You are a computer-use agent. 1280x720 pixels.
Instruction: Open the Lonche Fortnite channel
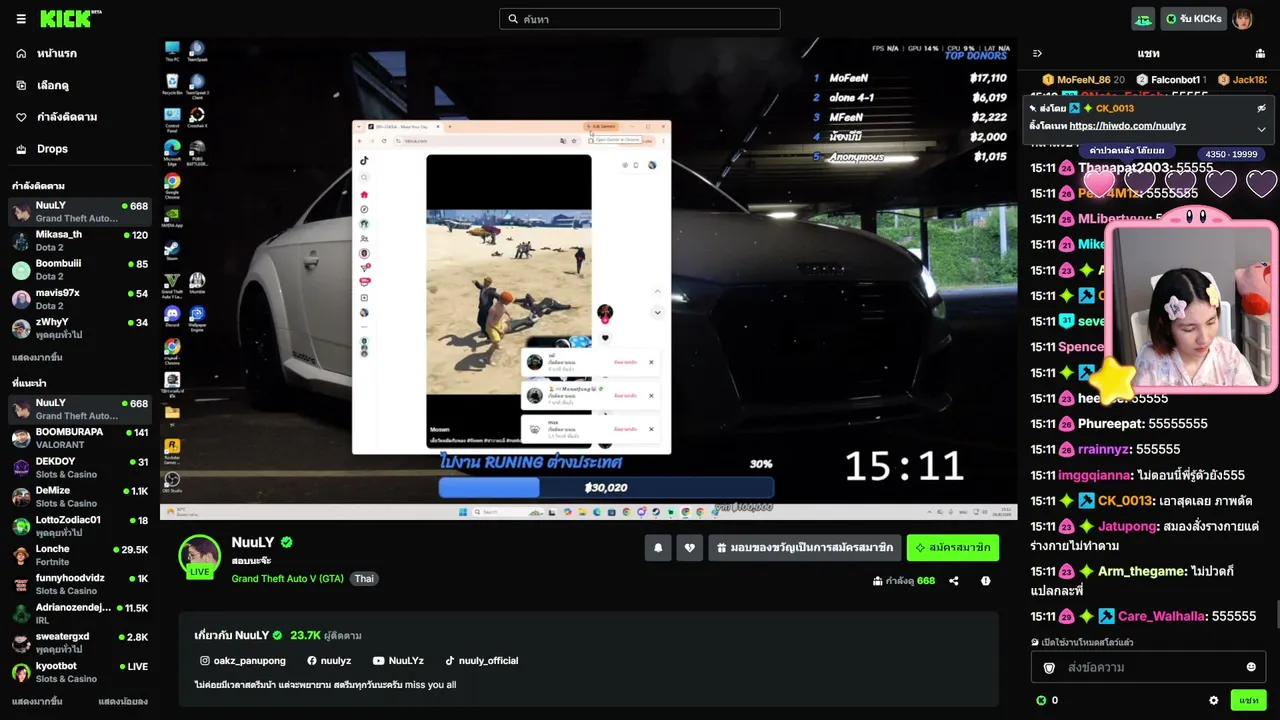(x=80, y=555)
